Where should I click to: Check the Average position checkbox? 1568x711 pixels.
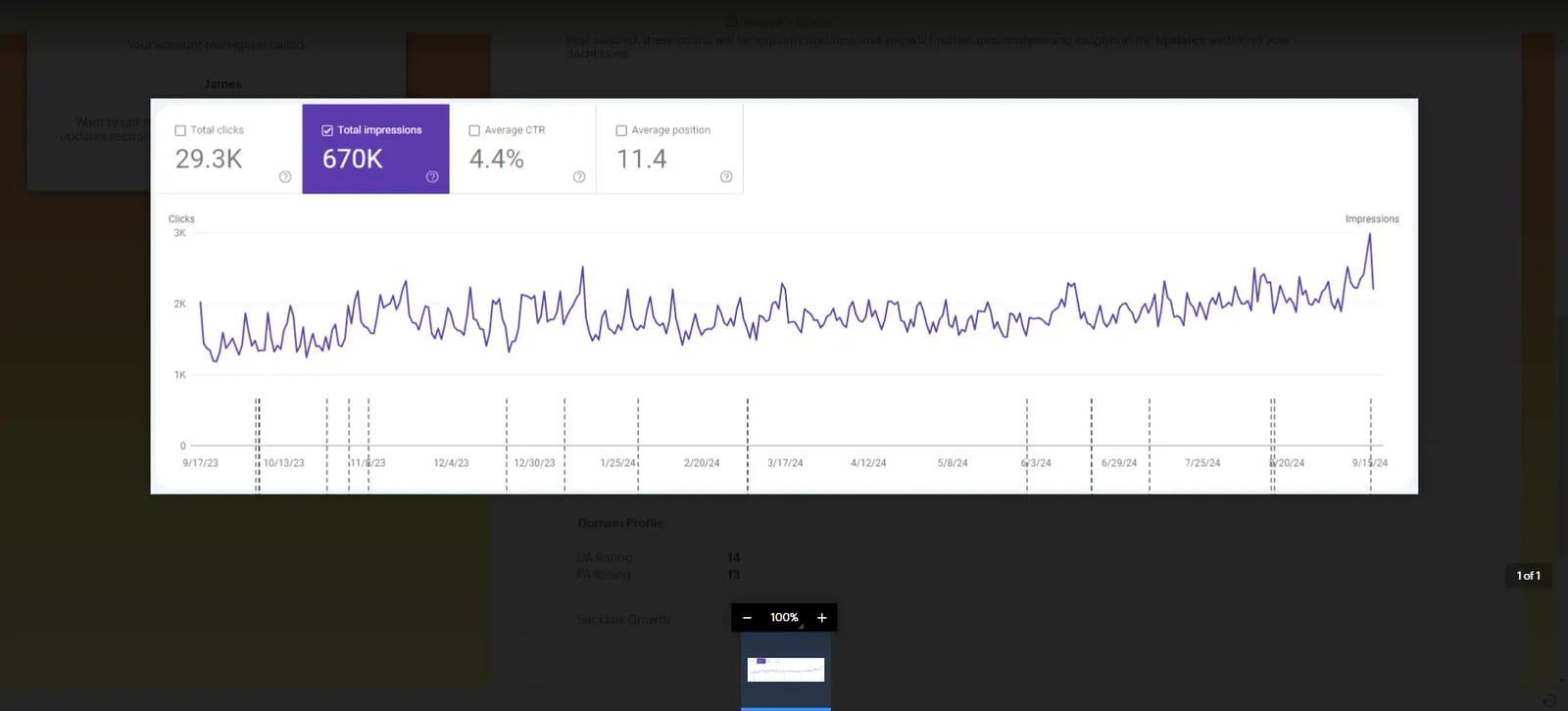(x=621, y=130)
